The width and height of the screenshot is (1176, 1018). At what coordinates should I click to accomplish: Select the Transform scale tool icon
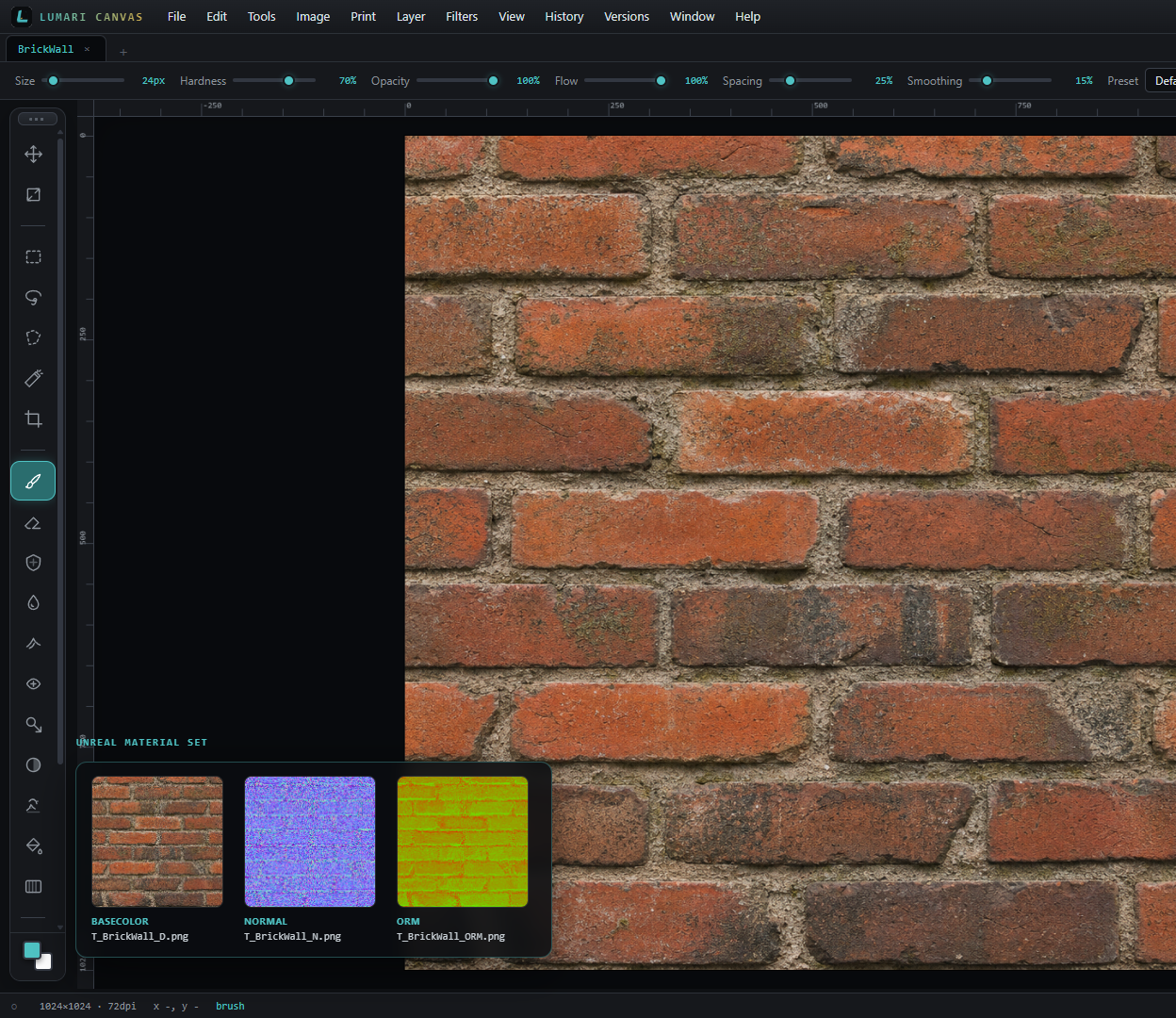pos(33,194)
